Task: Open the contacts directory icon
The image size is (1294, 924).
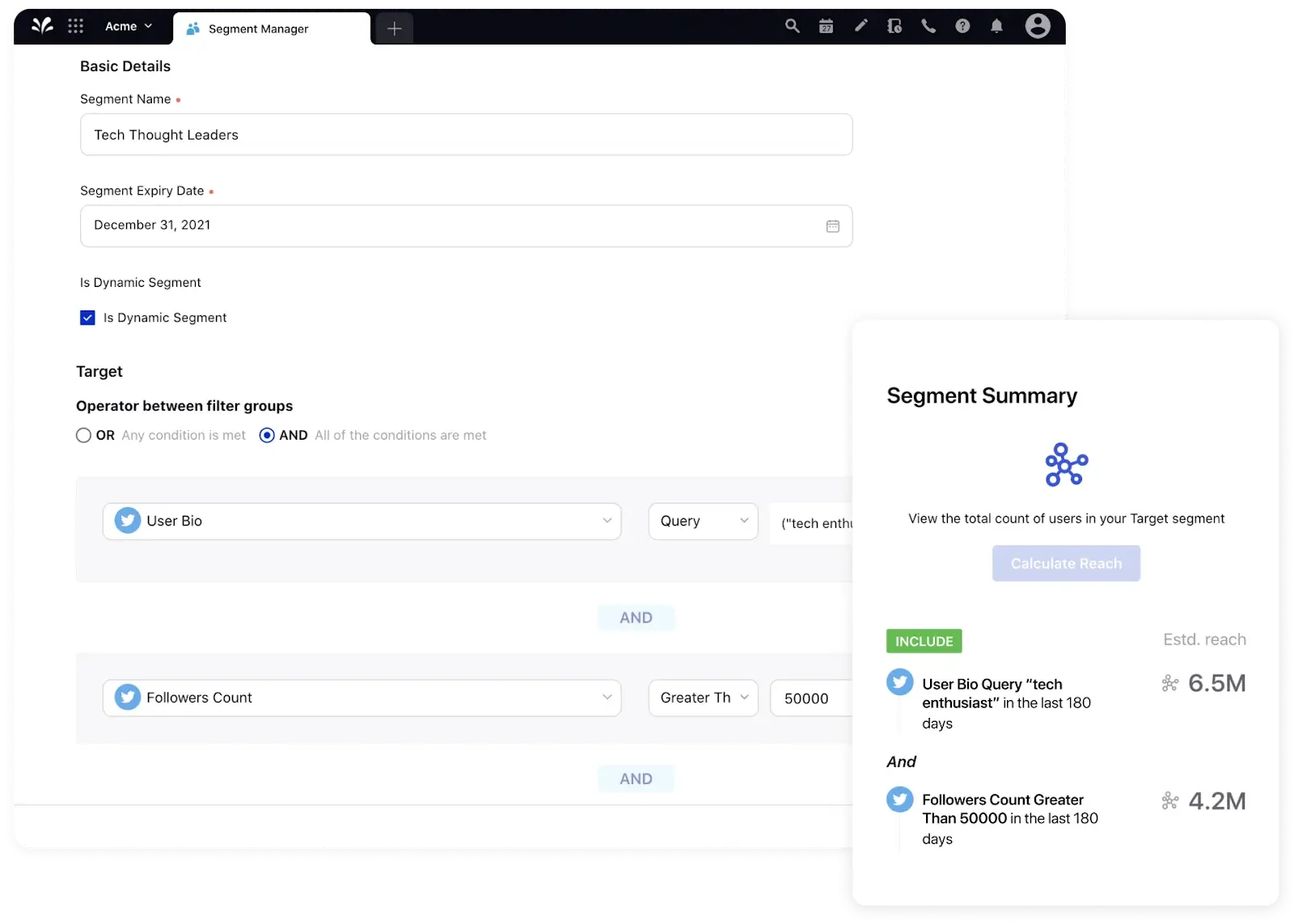Action: pos(894,26)
